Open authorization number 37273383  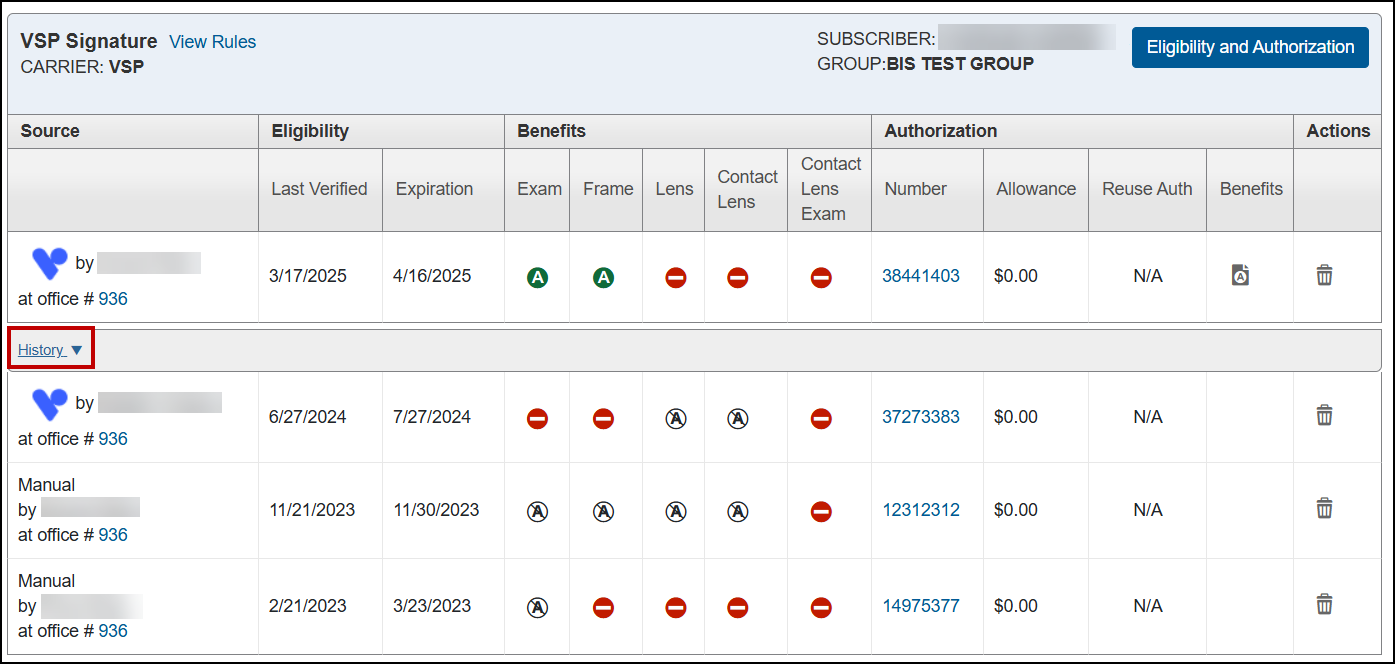[x=921, y=417]
